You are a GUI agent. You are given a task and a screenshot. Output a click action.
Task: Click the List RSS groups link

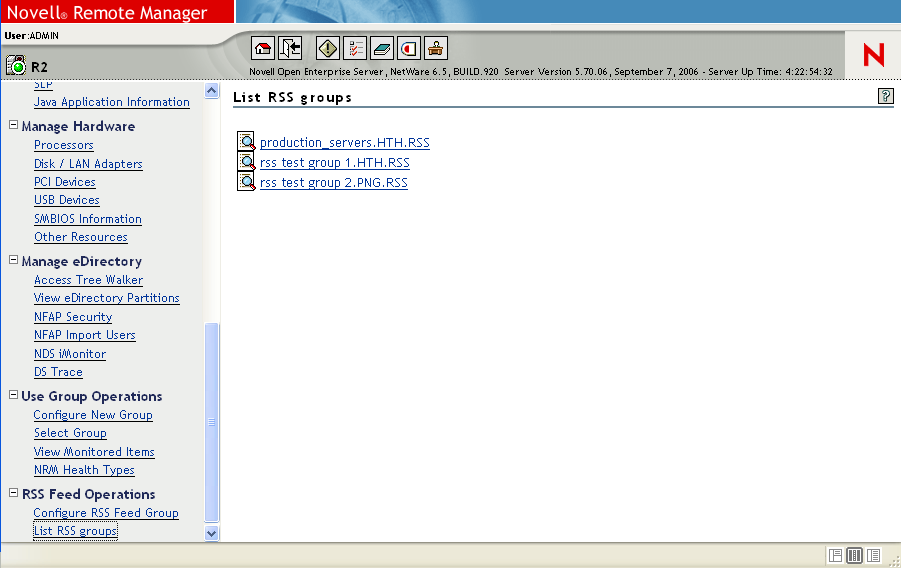pos(75,531)
